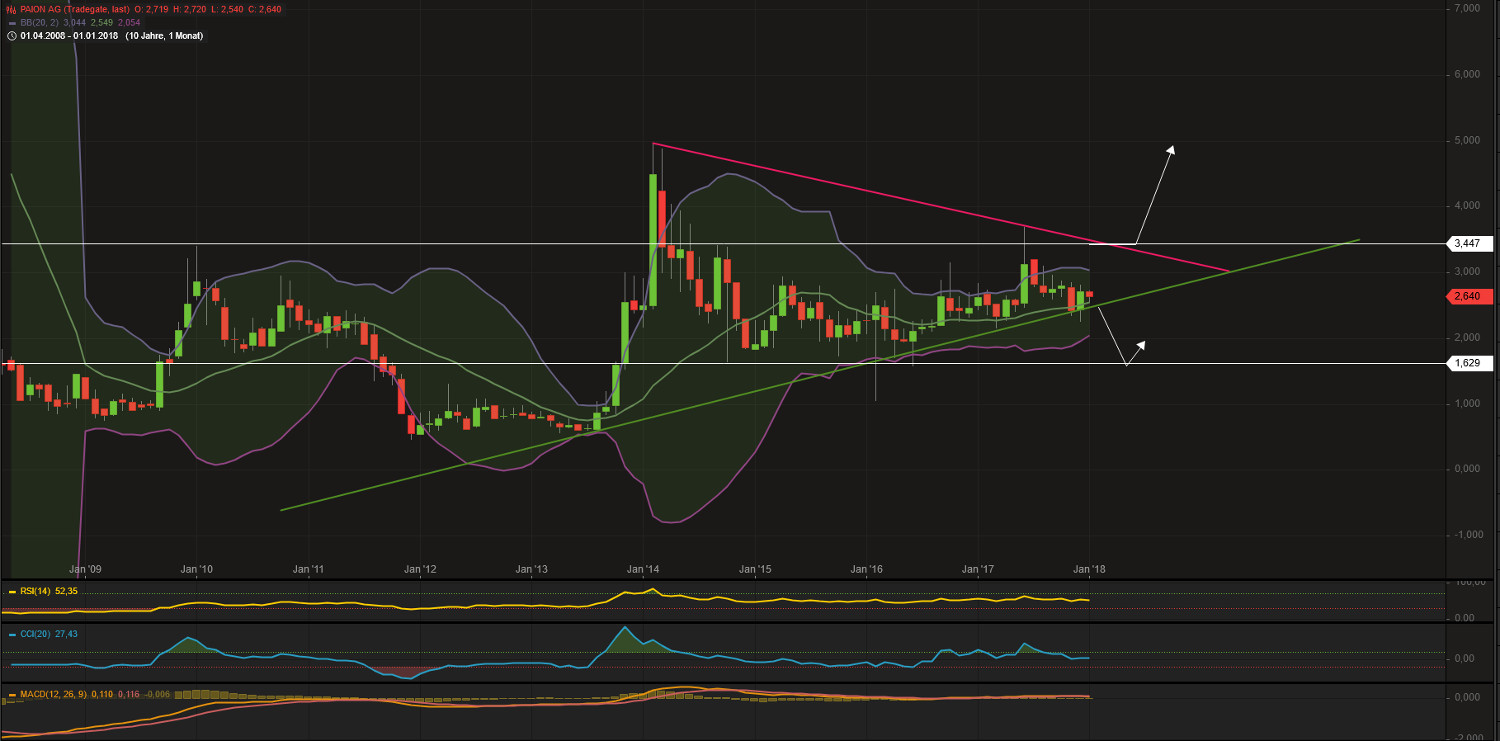Click the clock icon beside the date range
The width and height of the screenshot is (1500, 741).
click(x=10, y=35)
